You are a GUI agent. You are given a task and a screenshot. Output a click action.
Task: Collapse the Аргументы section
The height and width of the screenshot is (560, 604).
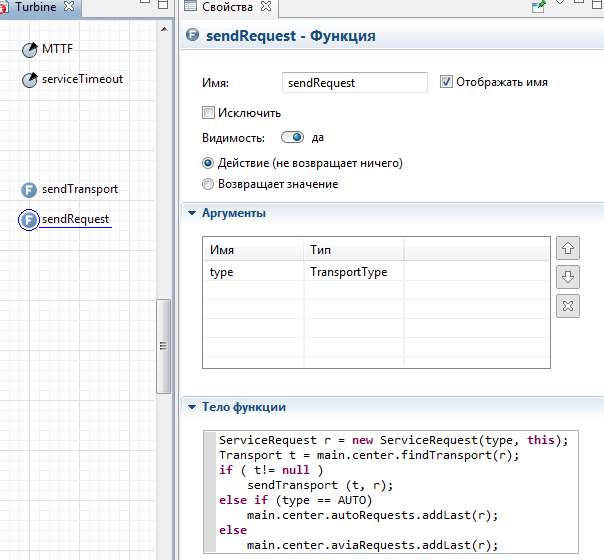coord(191,213)
